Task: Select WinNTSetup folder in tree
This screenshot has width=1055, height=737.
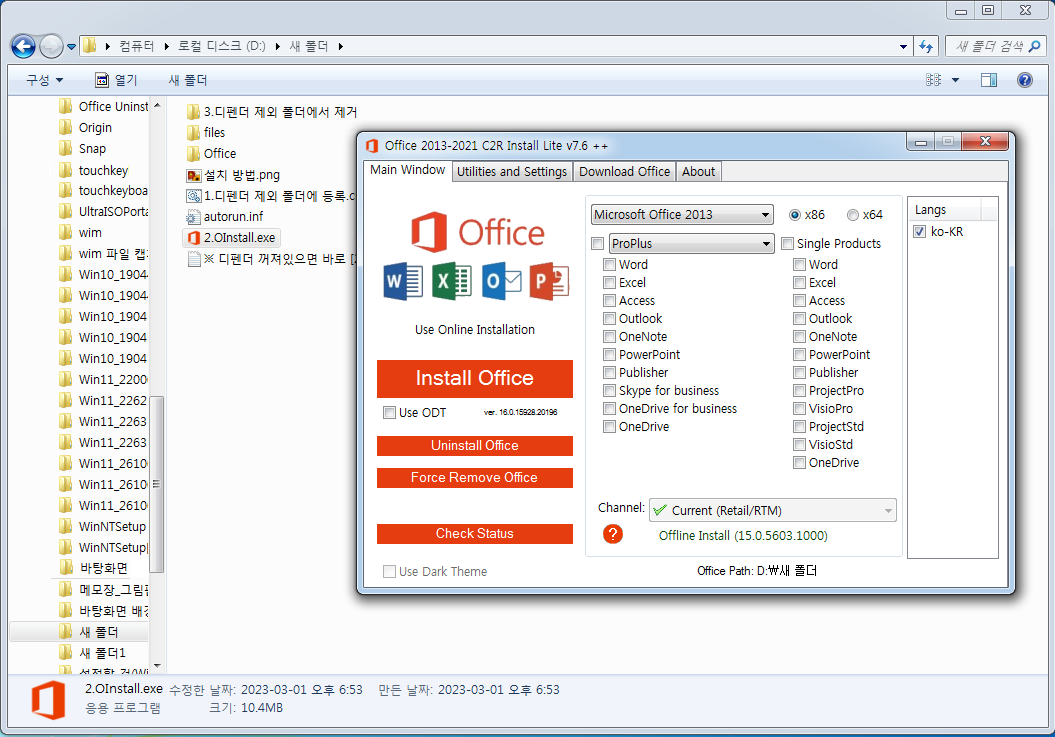Action: click(x=102, y=526)
